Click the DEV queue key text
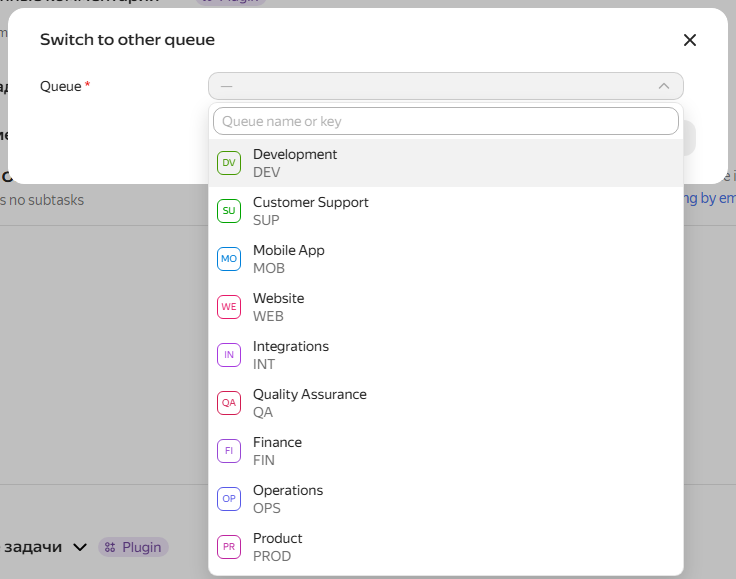736x579 pixels. (x=267, y=172)
